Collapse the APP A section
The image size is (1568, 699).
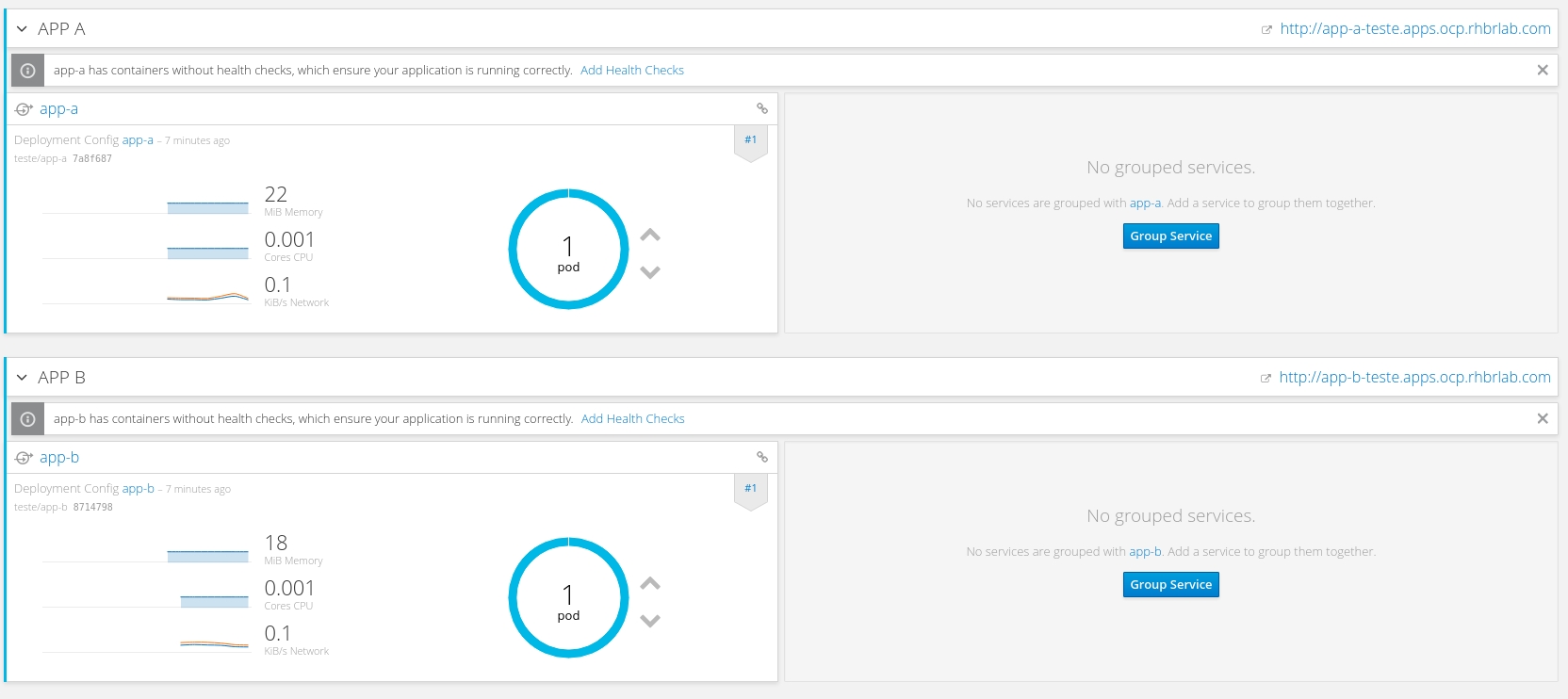22,29
